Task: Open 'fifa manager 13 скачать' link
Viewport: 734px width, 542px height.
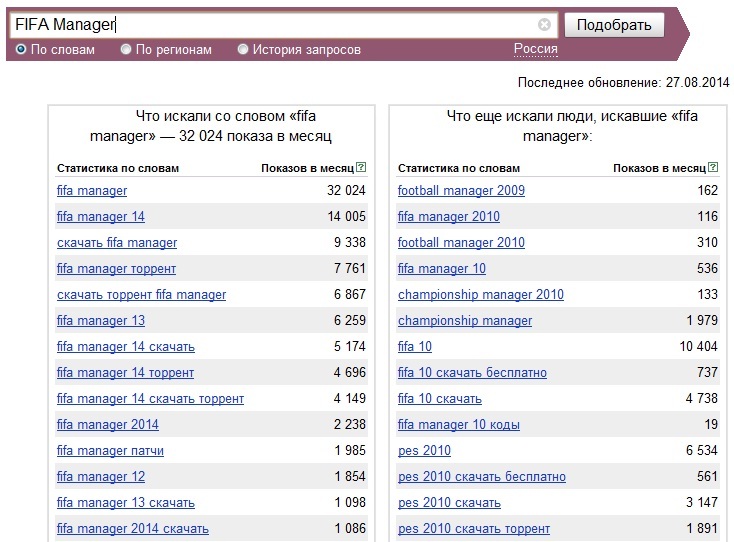Action: pos(126,503)
